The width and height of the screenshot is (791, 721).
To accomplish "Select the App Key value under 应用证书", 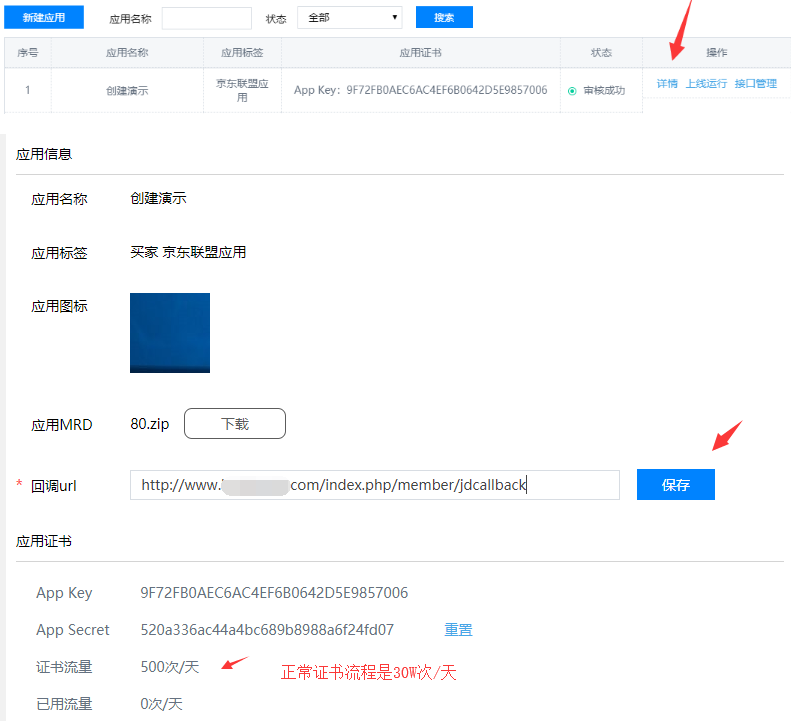I will tap(274, 593).
